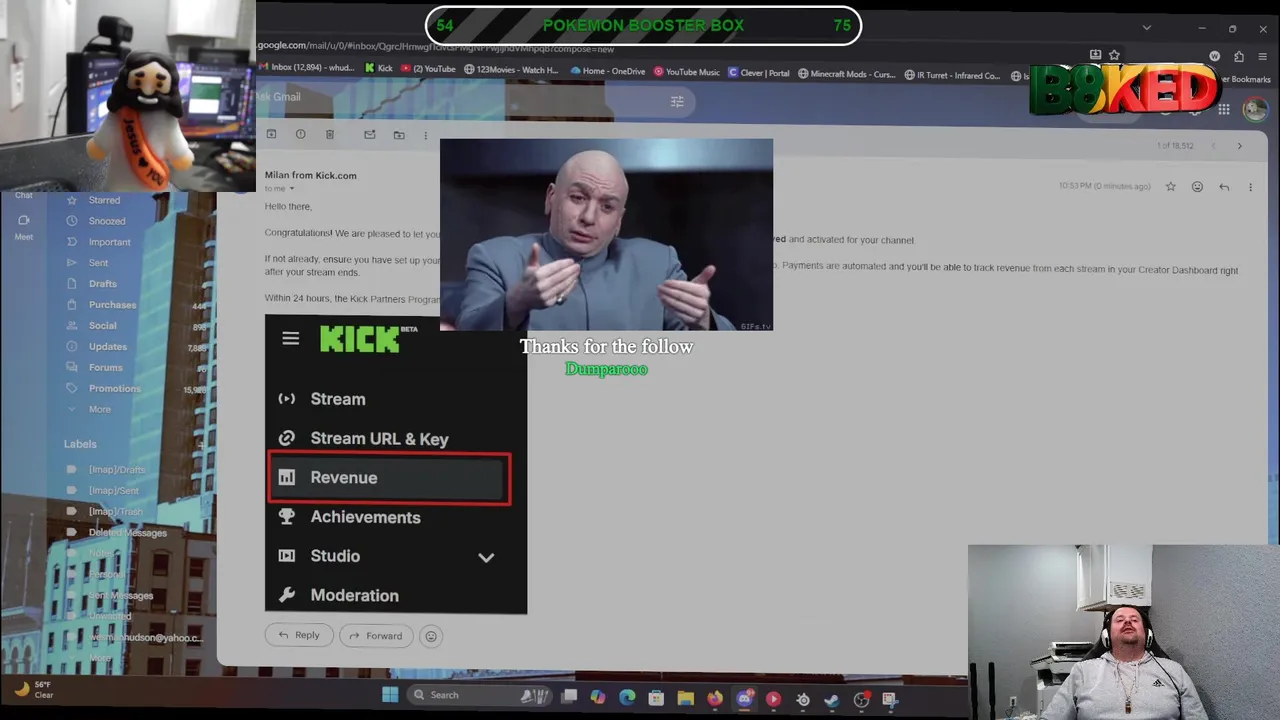
Task: Click the Forward button below the email
Action: click(376, 635)
